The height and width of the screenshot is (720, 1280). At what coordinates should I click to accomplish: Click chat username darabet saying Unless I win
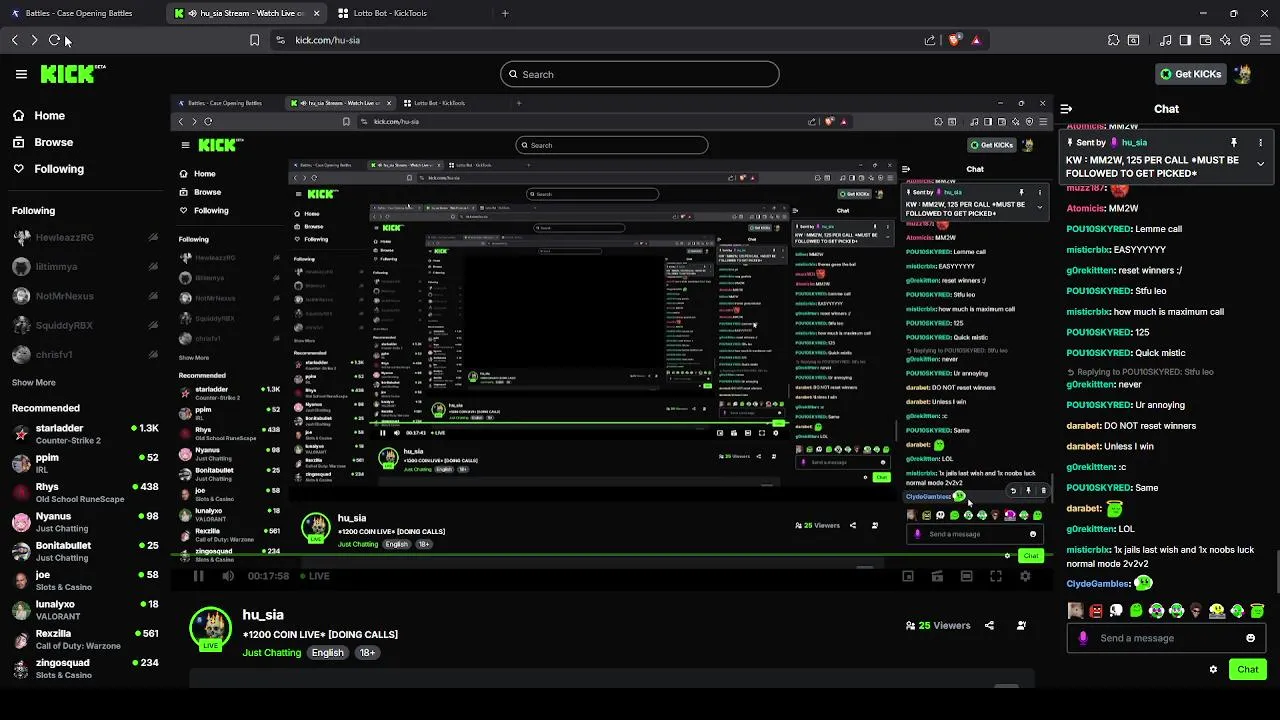pos(1082,446)
